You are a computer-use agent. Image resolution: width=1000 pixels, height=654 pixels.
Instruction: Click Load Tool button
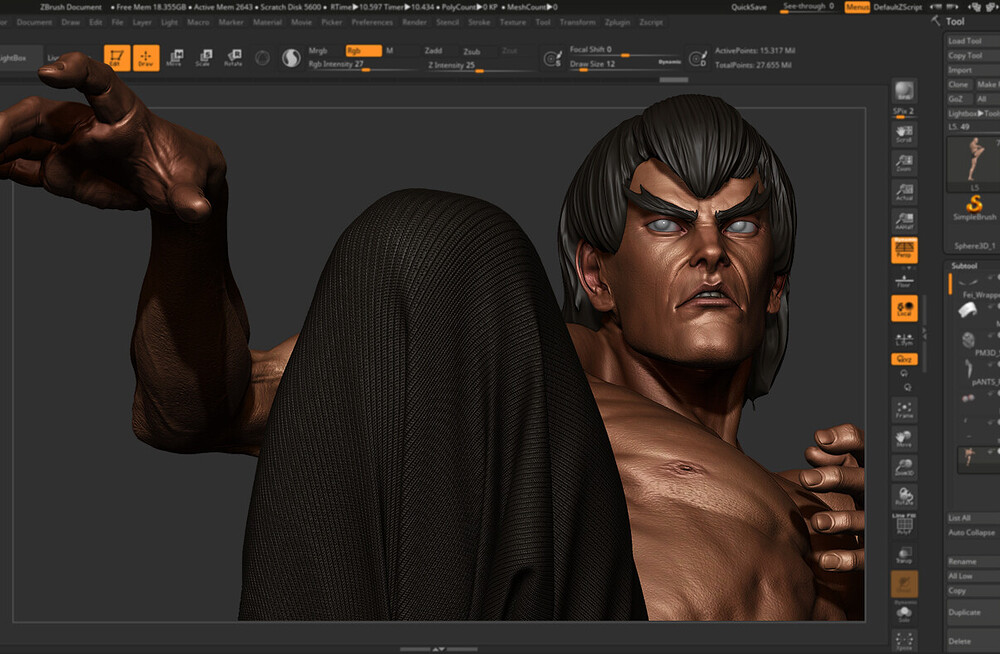pos(972,41)
